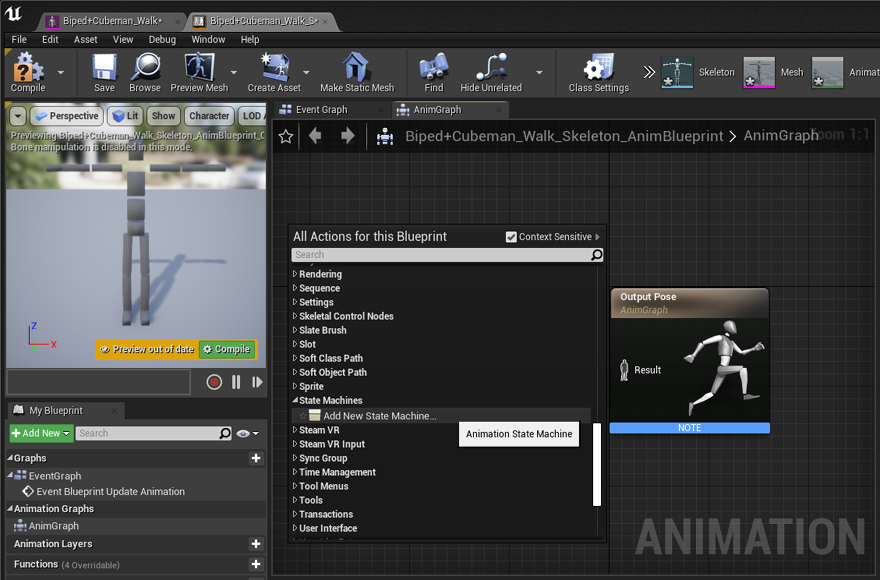Open Create Asset dropdown arrow
880x580 pixels.
click(x=306, y=72)
